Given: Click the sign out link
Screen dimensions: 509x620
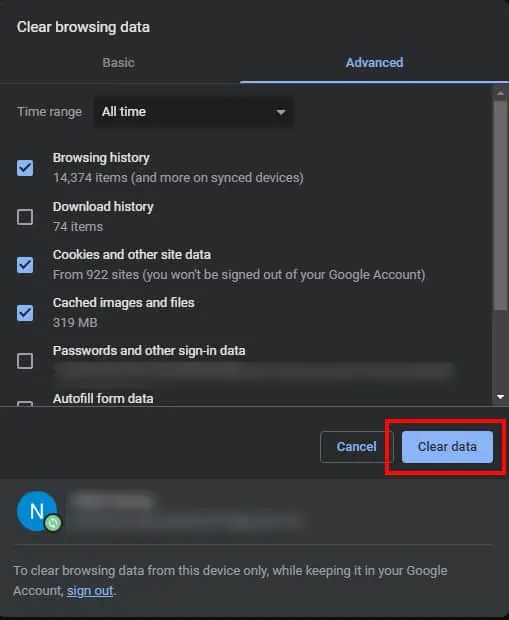Looking at the screenshot, I should (x=90, y=591).
